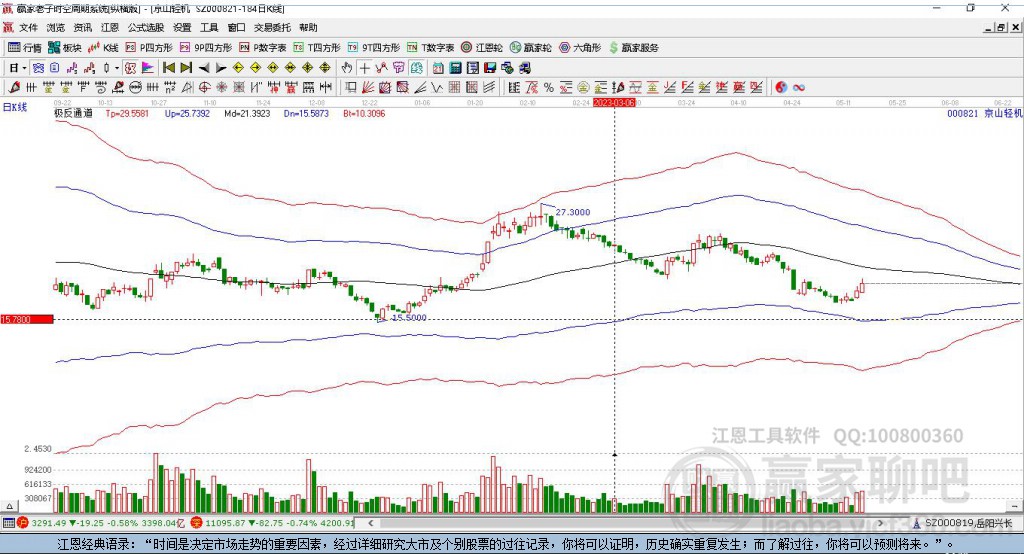Open the 赢家轮 wheel tool
1024x554 pixels.
(x=530, y=48)
